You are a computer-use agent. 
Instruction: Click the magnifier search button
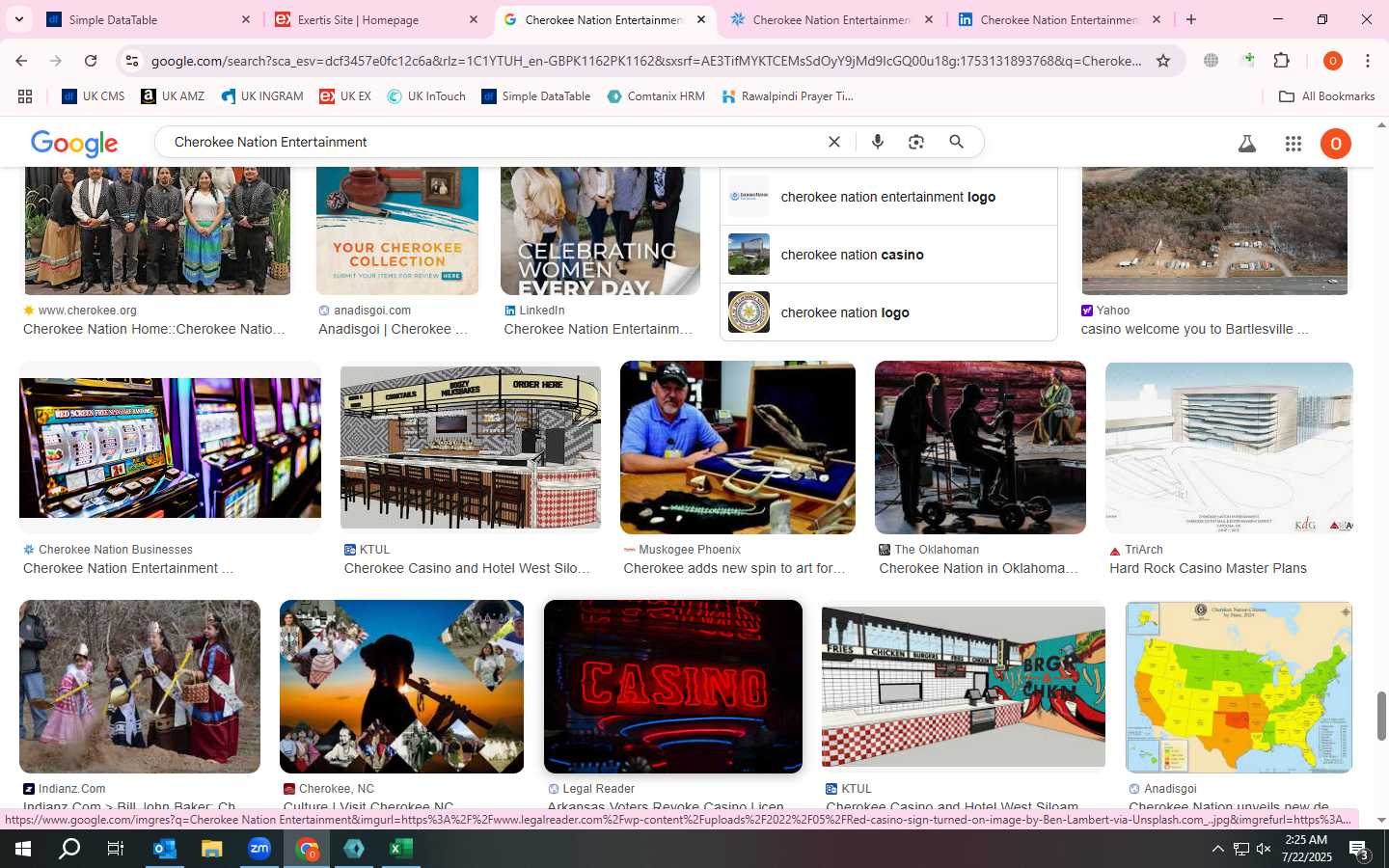point(956,142)
